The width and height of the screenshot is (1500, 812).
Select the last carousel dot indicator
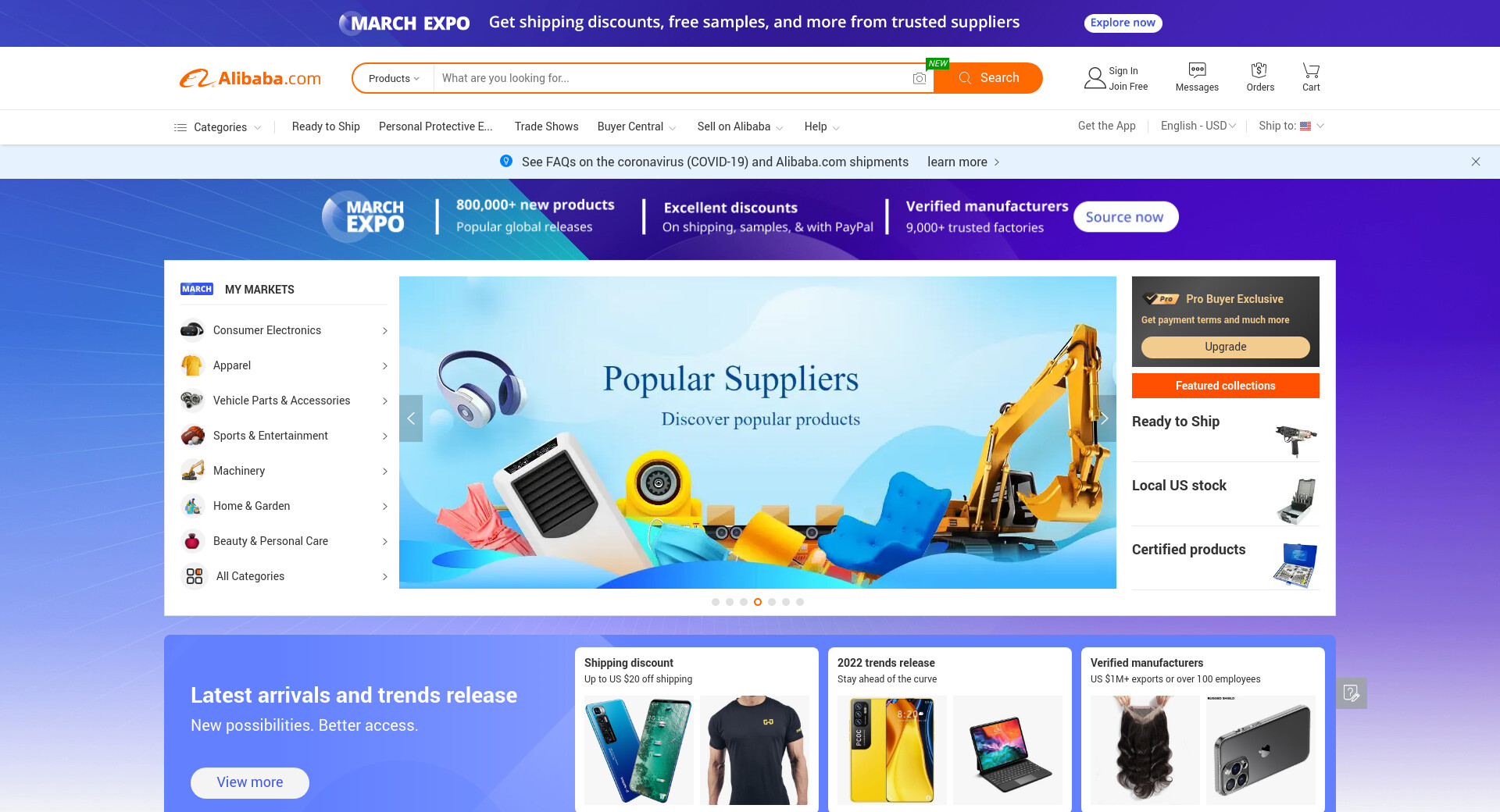coord(800,602)
